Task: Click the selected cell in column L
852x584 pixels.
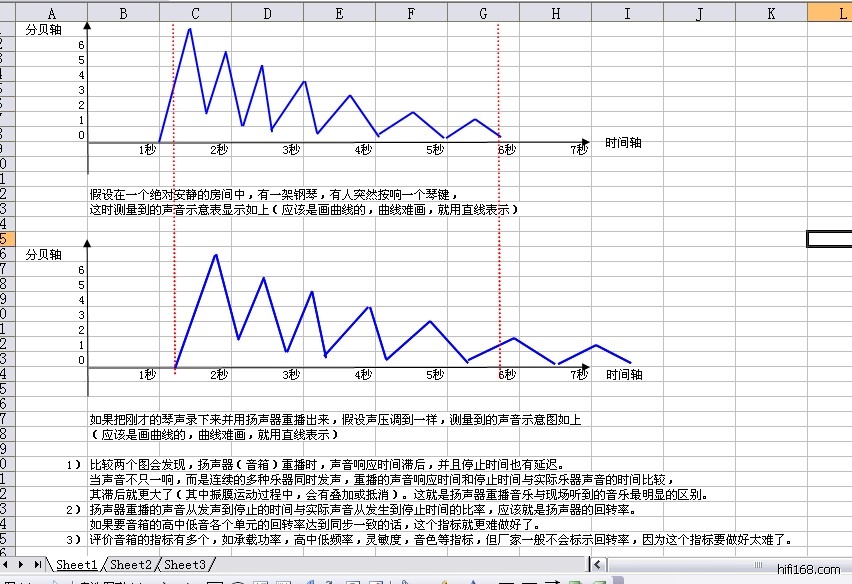Action: point(829,238)
